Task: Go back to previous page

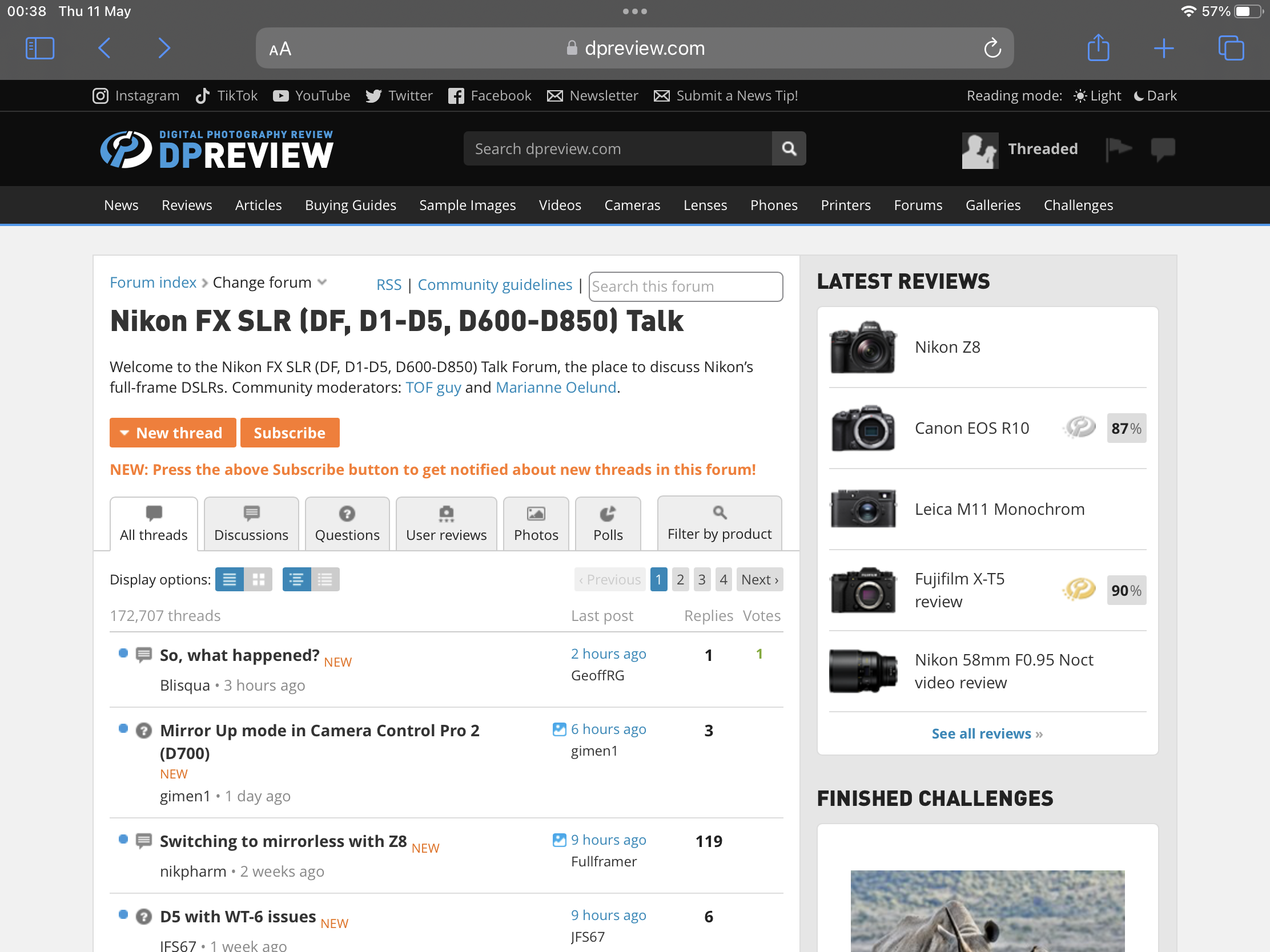Action: pos(104,48)
